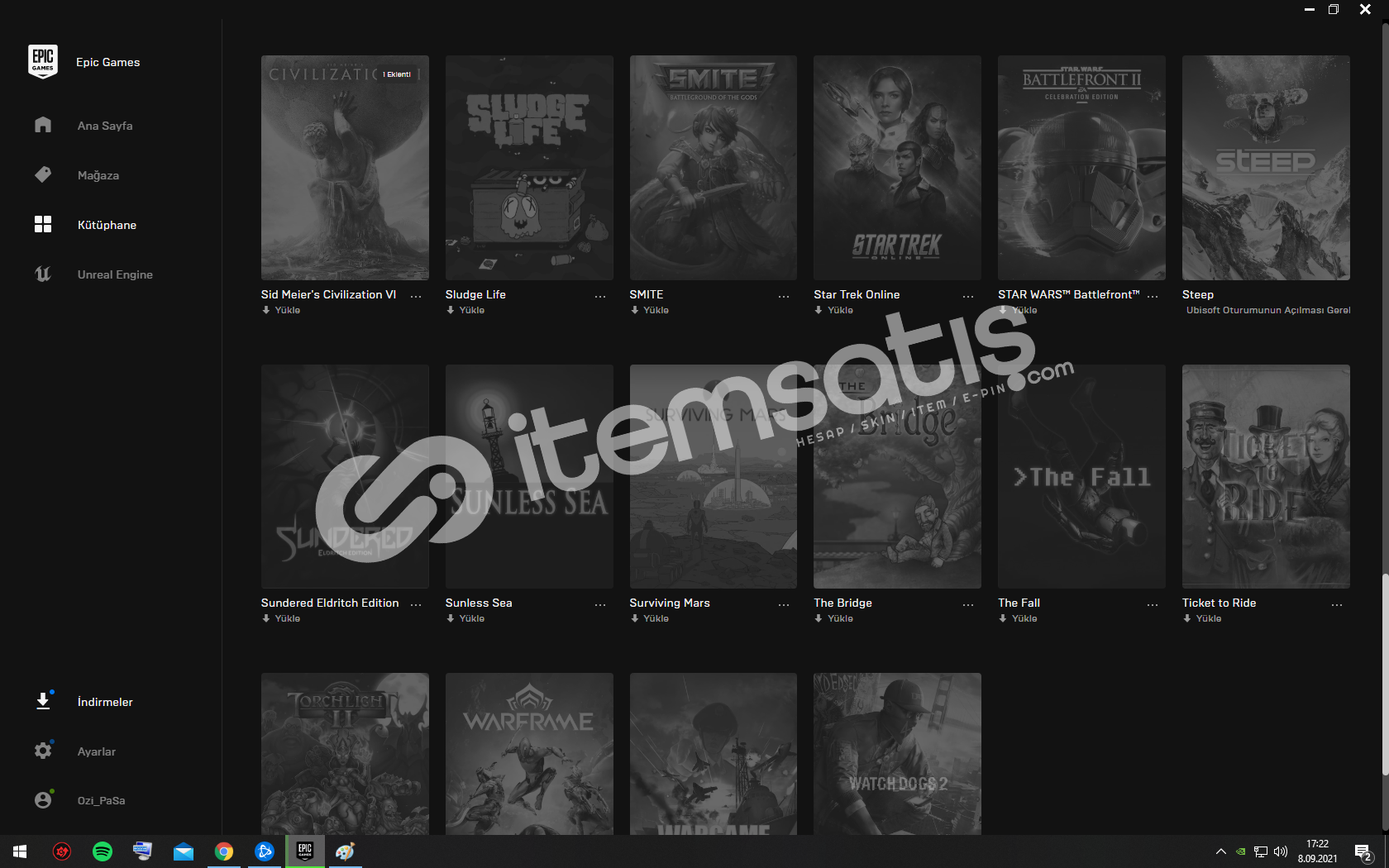The height and width of the screenshot is (868, 1389).
Task: Click the volume speaker tray icon
Action: coord(1281,851)
